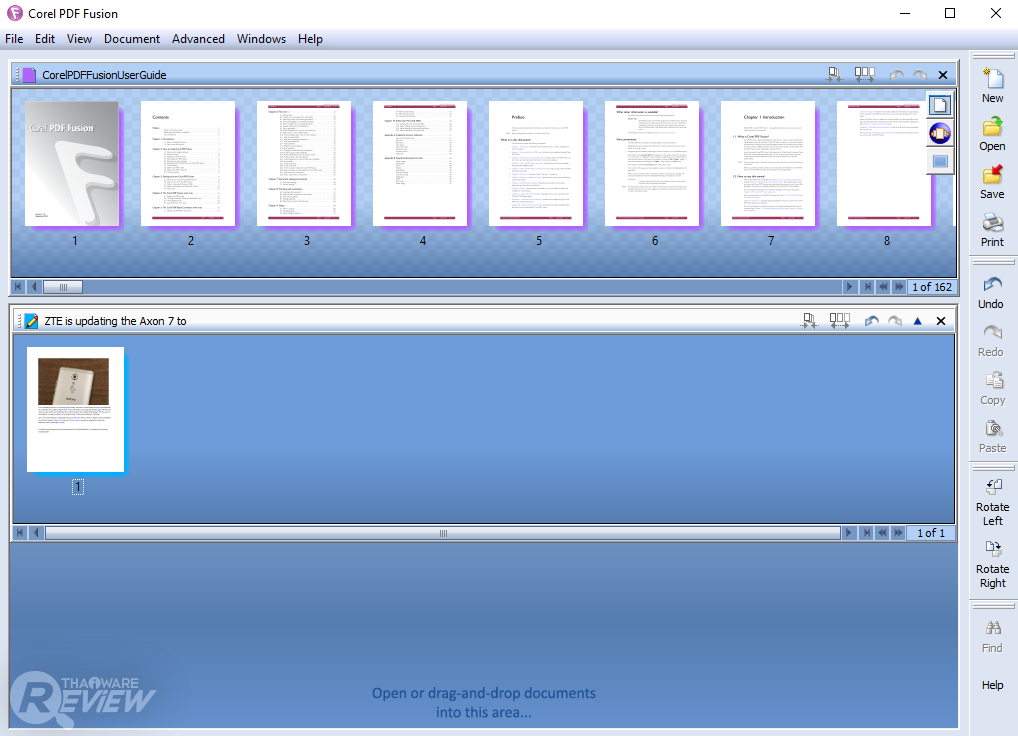Image resolution: width=1018 pixels, height=736 pixels.
Task: Open Help from the sidebar
Action: pos(992,685)
